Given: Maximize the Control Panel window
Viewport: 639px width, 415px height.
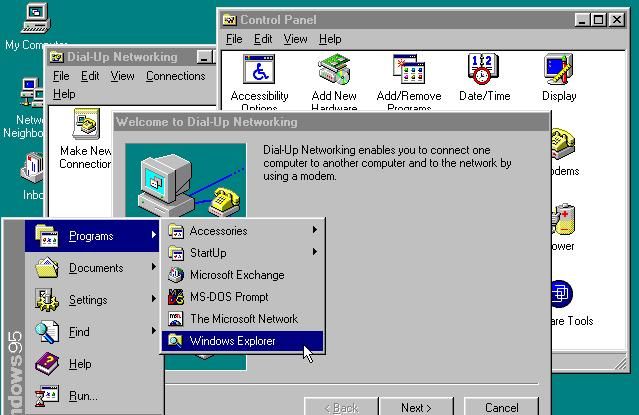Looking at the screenshot, I should (x=599, y=20).
